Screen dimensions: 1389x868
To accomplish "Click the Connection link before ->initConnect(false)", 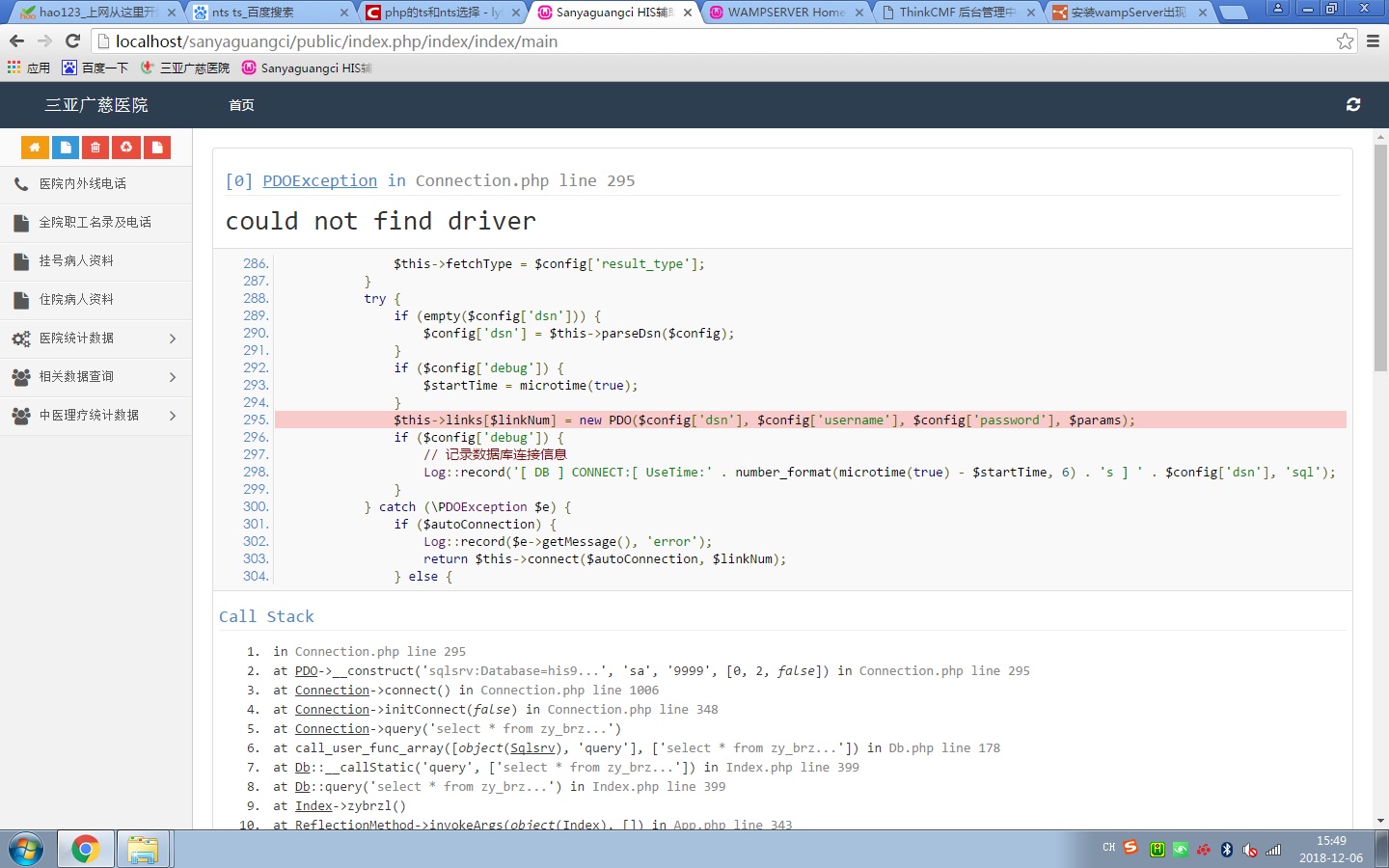I will 332,709.
